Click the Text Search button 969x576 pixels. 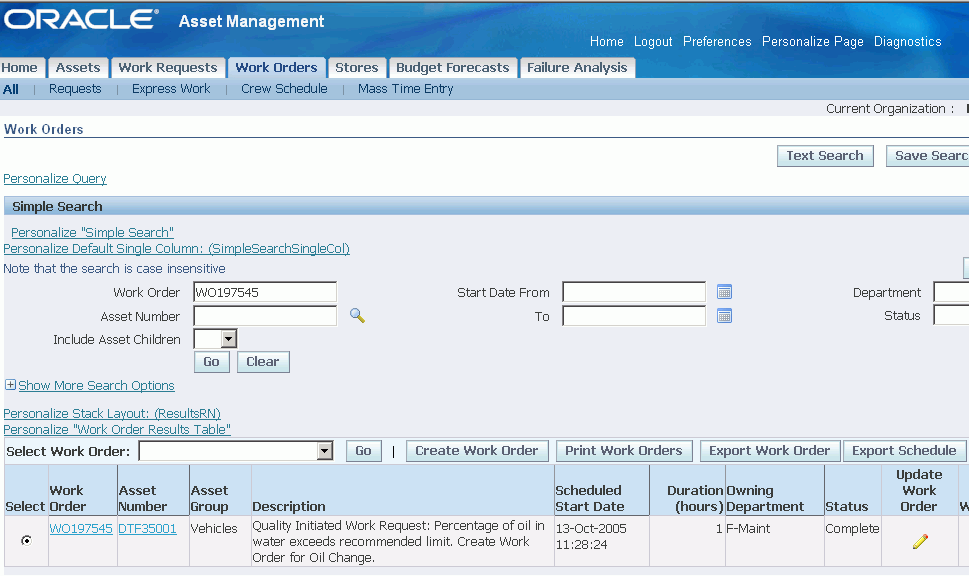[x=825, y=156]
